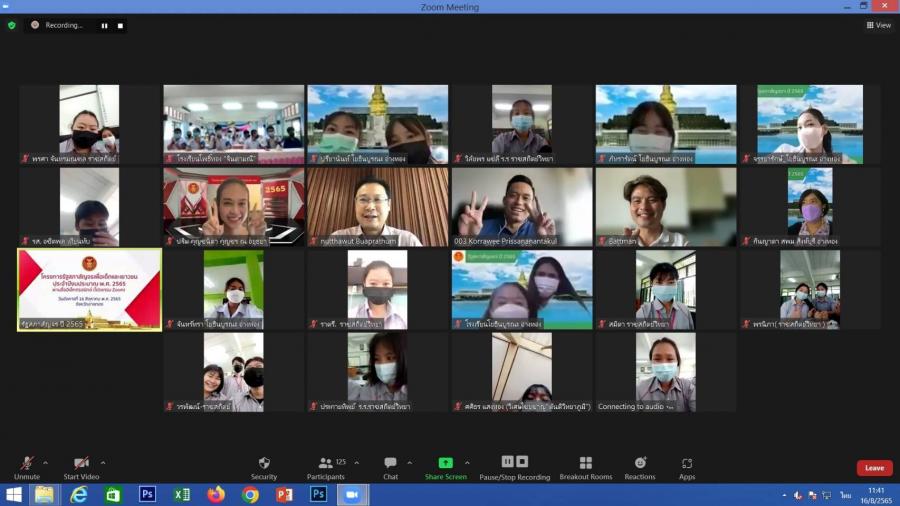
Task: Stop recording using top-left stop button
Action: point(120,25)
